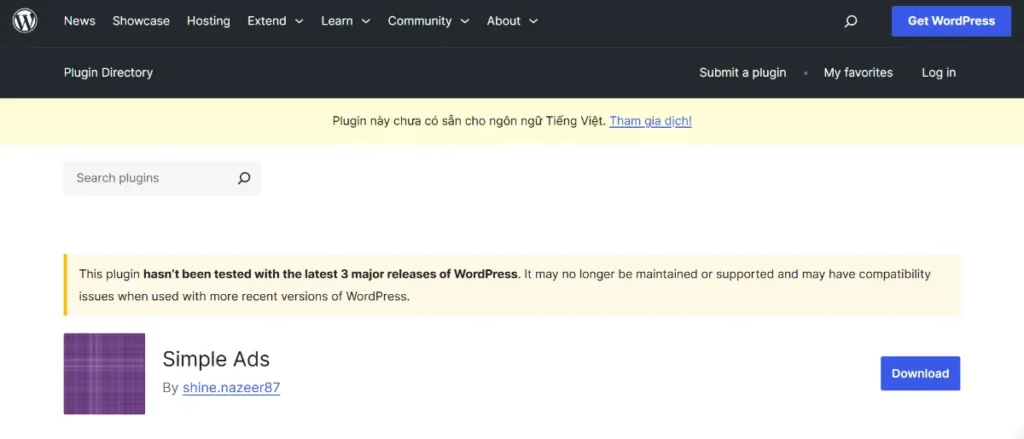Screen dimensions: 1024x439
Task: Select Showcase in the top navigation
Action: click(141, 21)
